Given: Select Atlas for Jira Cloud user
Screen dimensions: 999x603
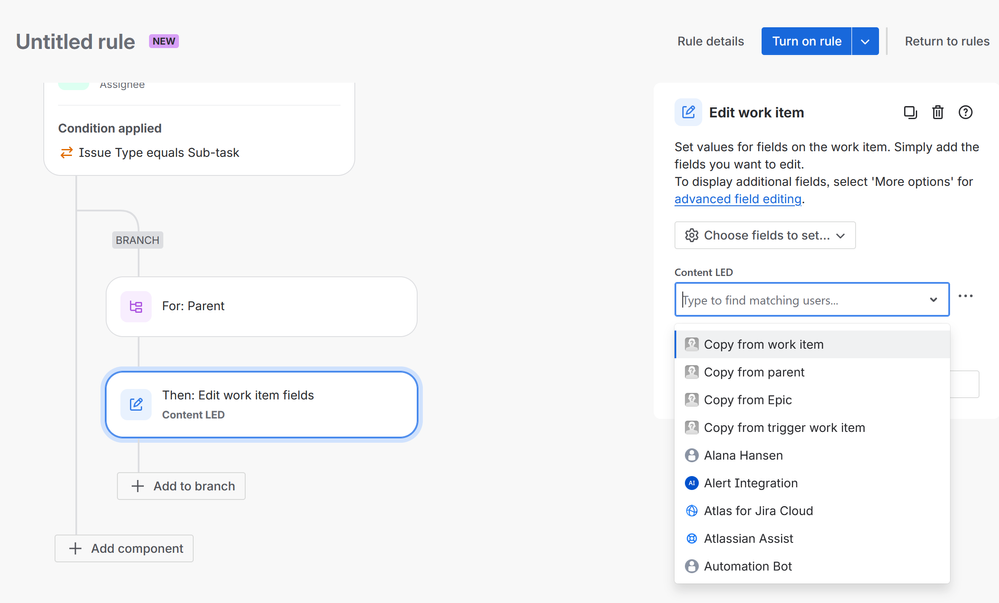Looking at the screenshot, I should [812, 511].
